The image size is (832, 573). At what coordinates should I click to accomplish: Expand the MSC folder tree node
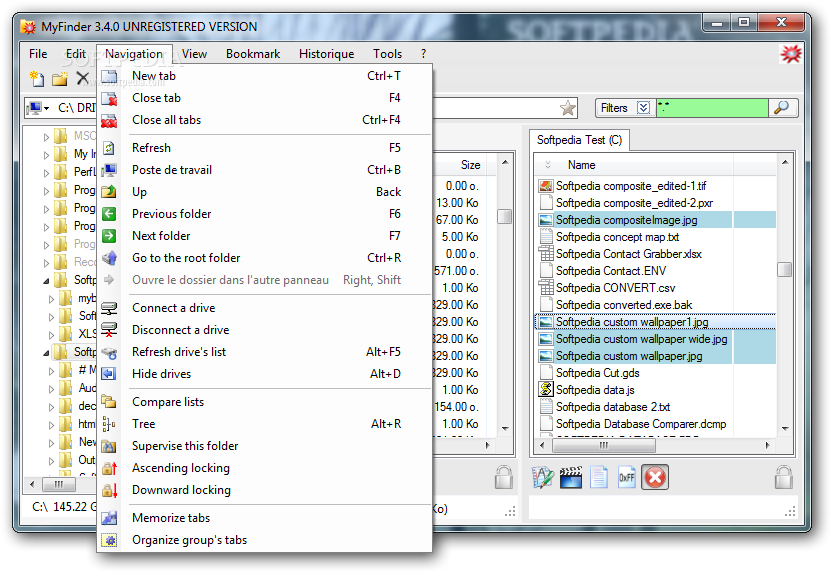coord(46,137)
